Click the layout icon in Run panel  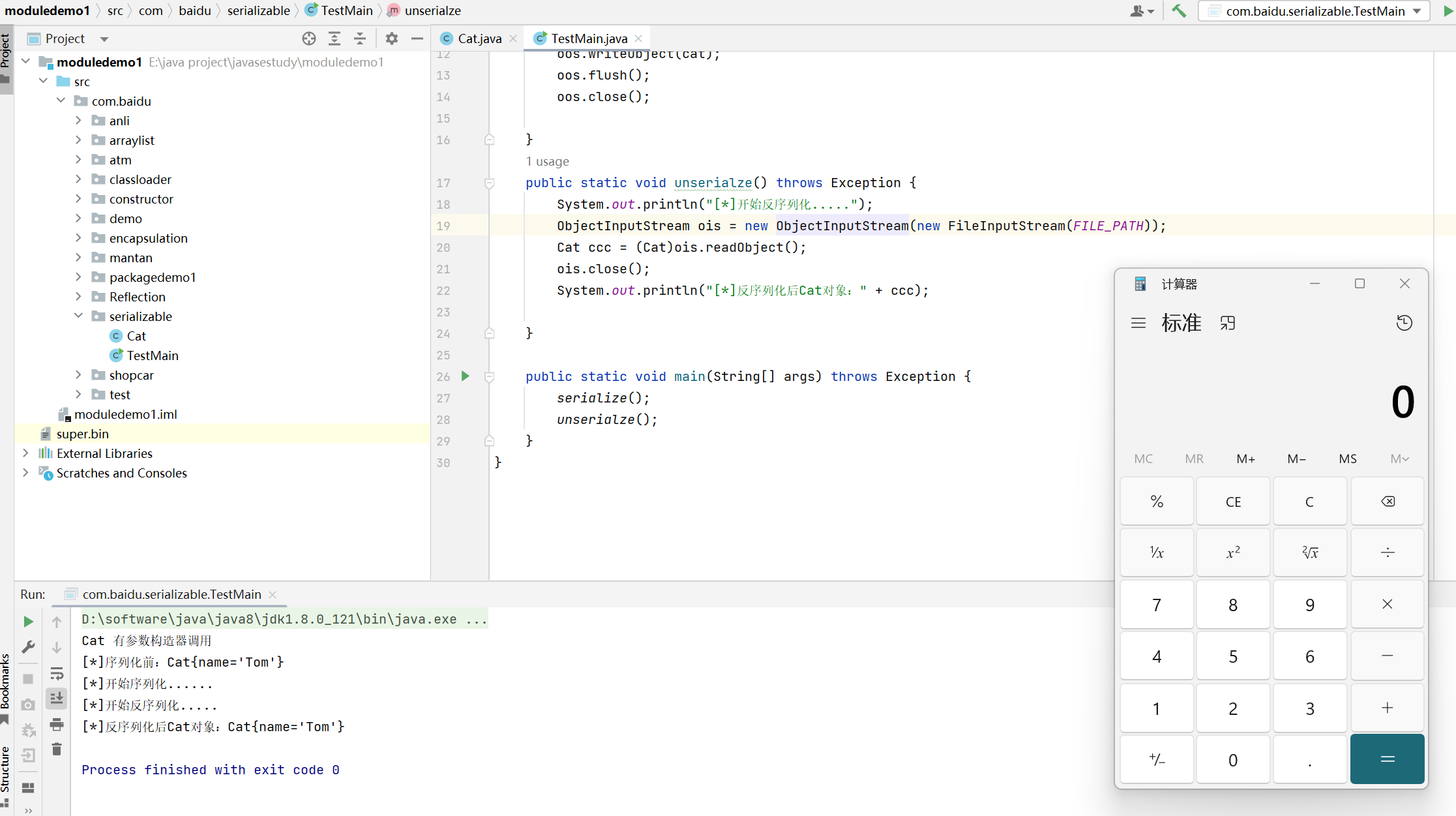coord(28,787)
